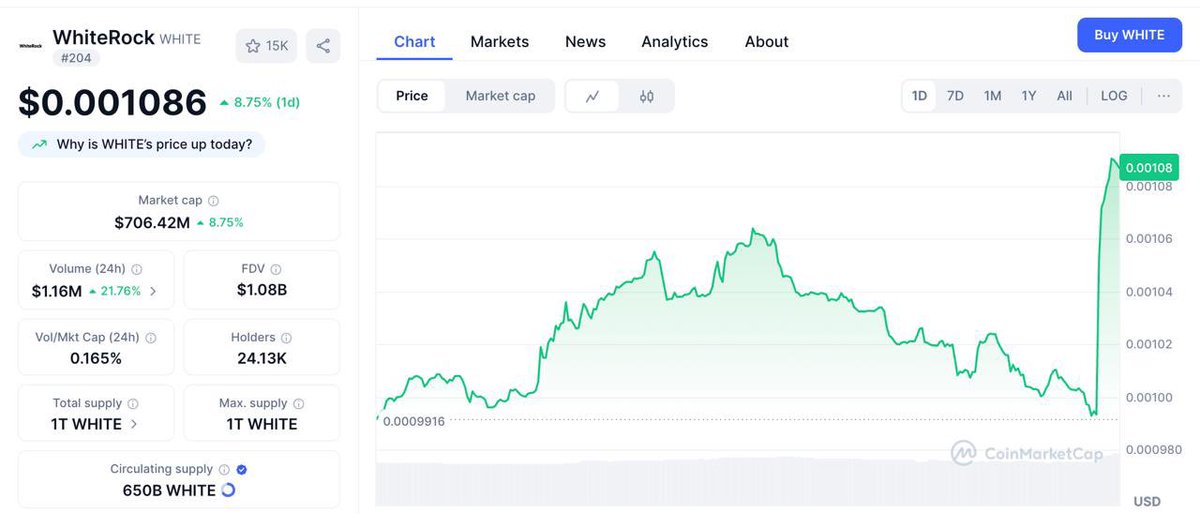Click the current price label 0.00108 on chart
The width and height of the screenshot is (1200, 514).
pyautogui.click(x=1148, y=167)
